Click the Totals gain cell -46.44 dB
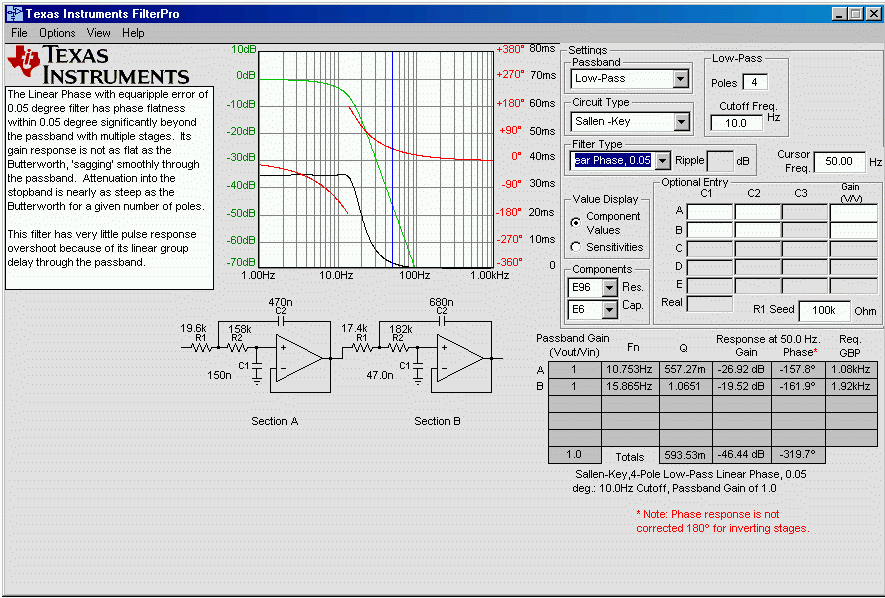The height and width of the screenshot is (598, 885). 741,455
